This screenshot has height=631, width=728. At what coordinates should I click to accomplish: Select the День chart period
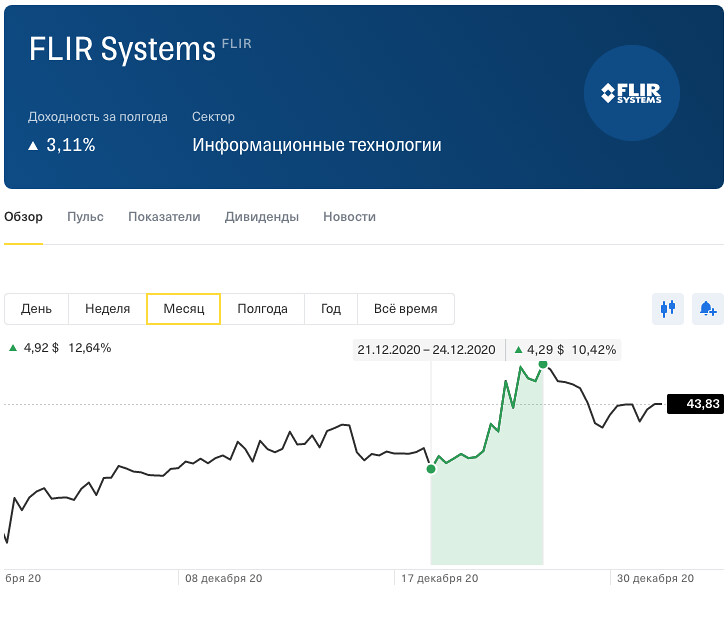coord(36,309)
